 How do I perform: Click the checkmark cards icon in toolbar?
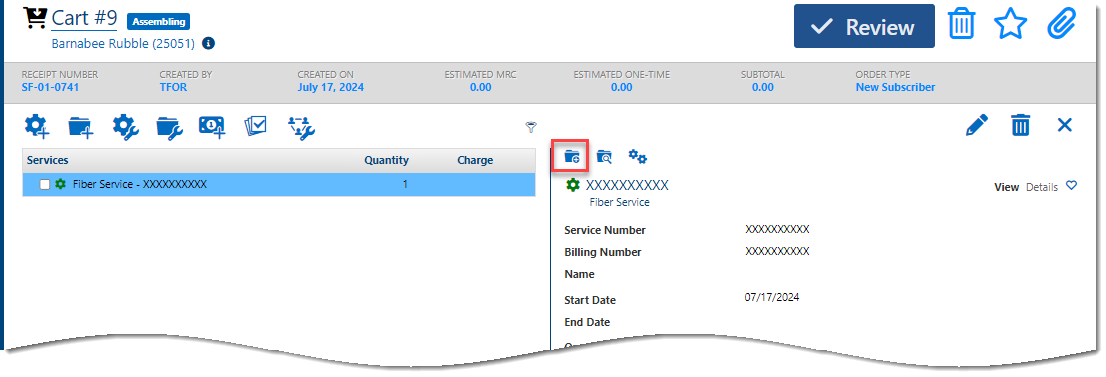click(256, 126)
